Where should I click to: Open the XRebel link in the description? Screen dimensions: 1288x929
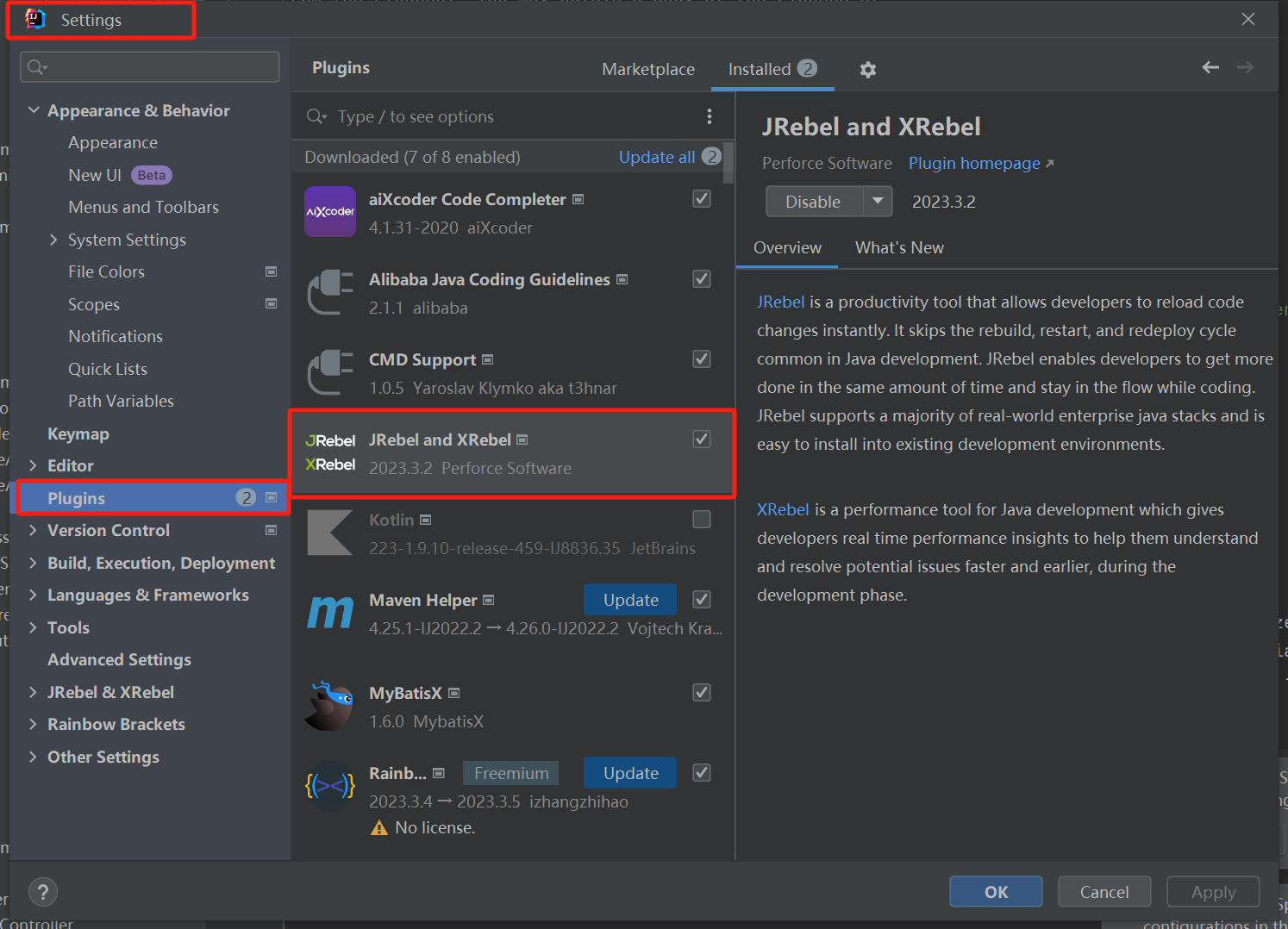[x=783, y=509]
